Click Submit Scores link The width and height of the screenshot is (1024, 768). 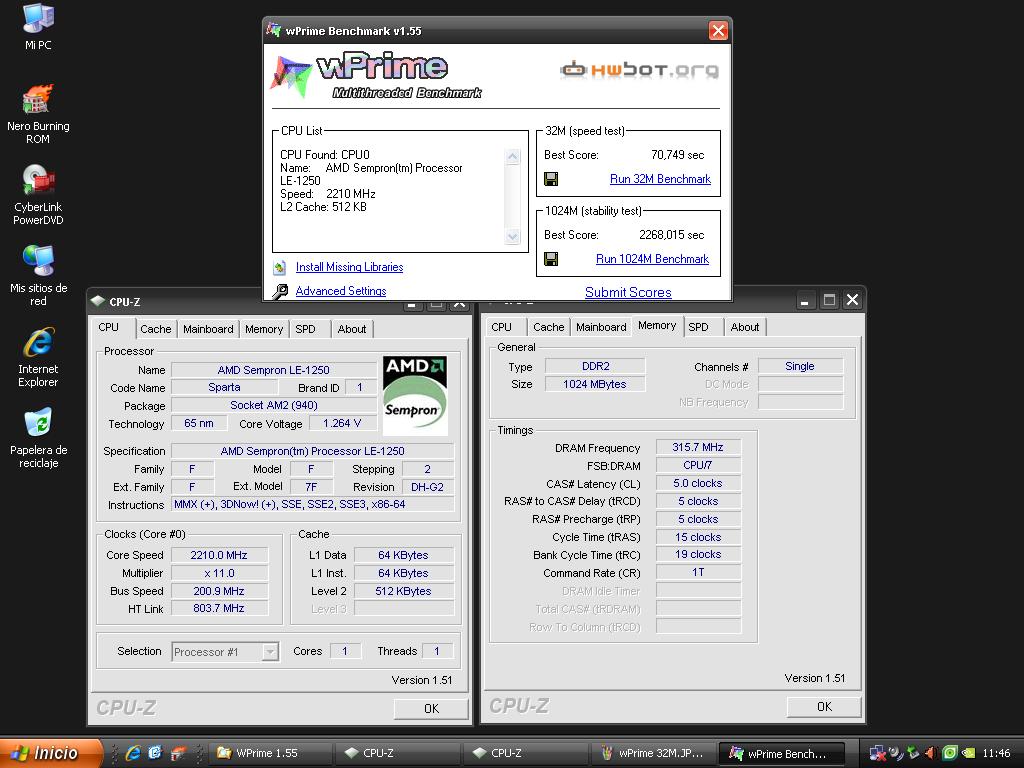628,293
